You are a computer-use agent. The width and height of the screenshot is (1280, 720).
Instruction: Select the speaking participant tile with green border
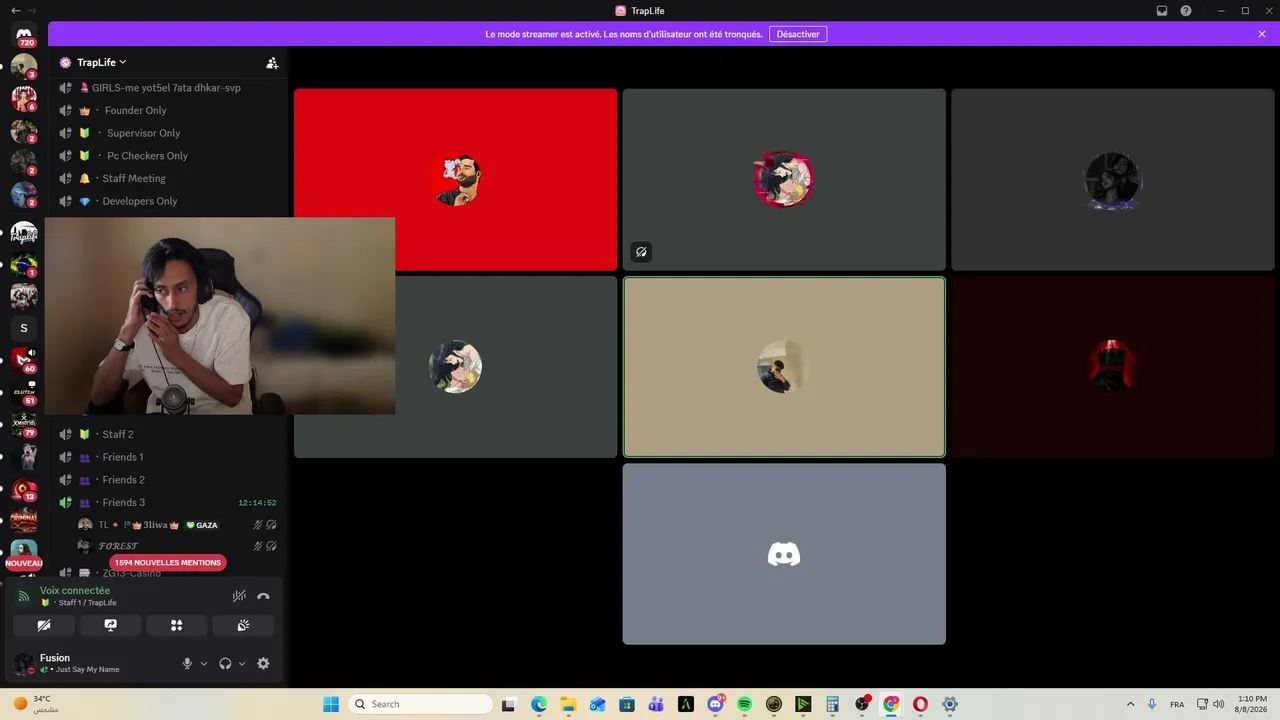click(x=784, y=367)
